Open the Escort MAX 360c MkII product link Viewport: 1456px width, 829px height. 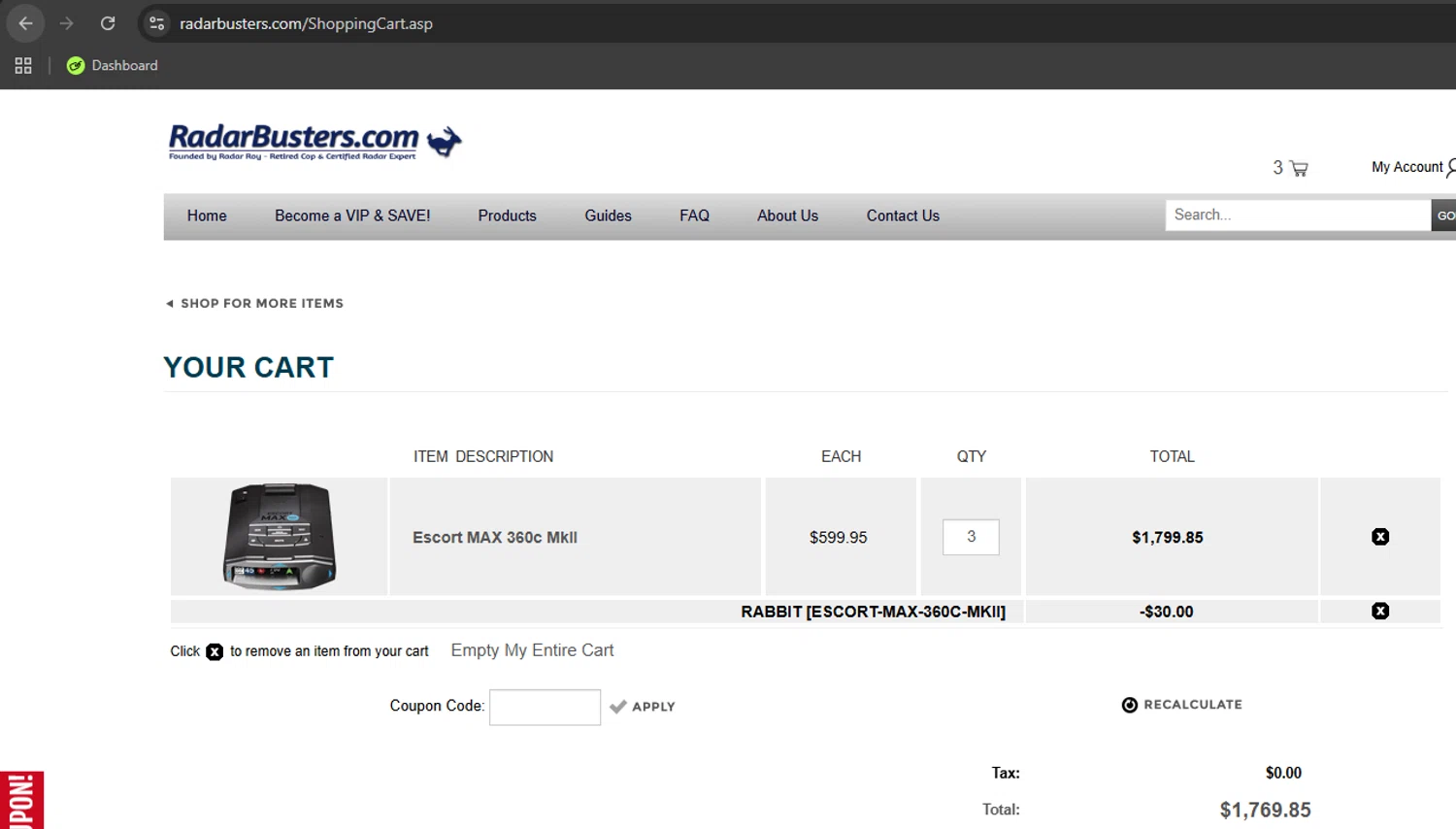coord(495,537)
